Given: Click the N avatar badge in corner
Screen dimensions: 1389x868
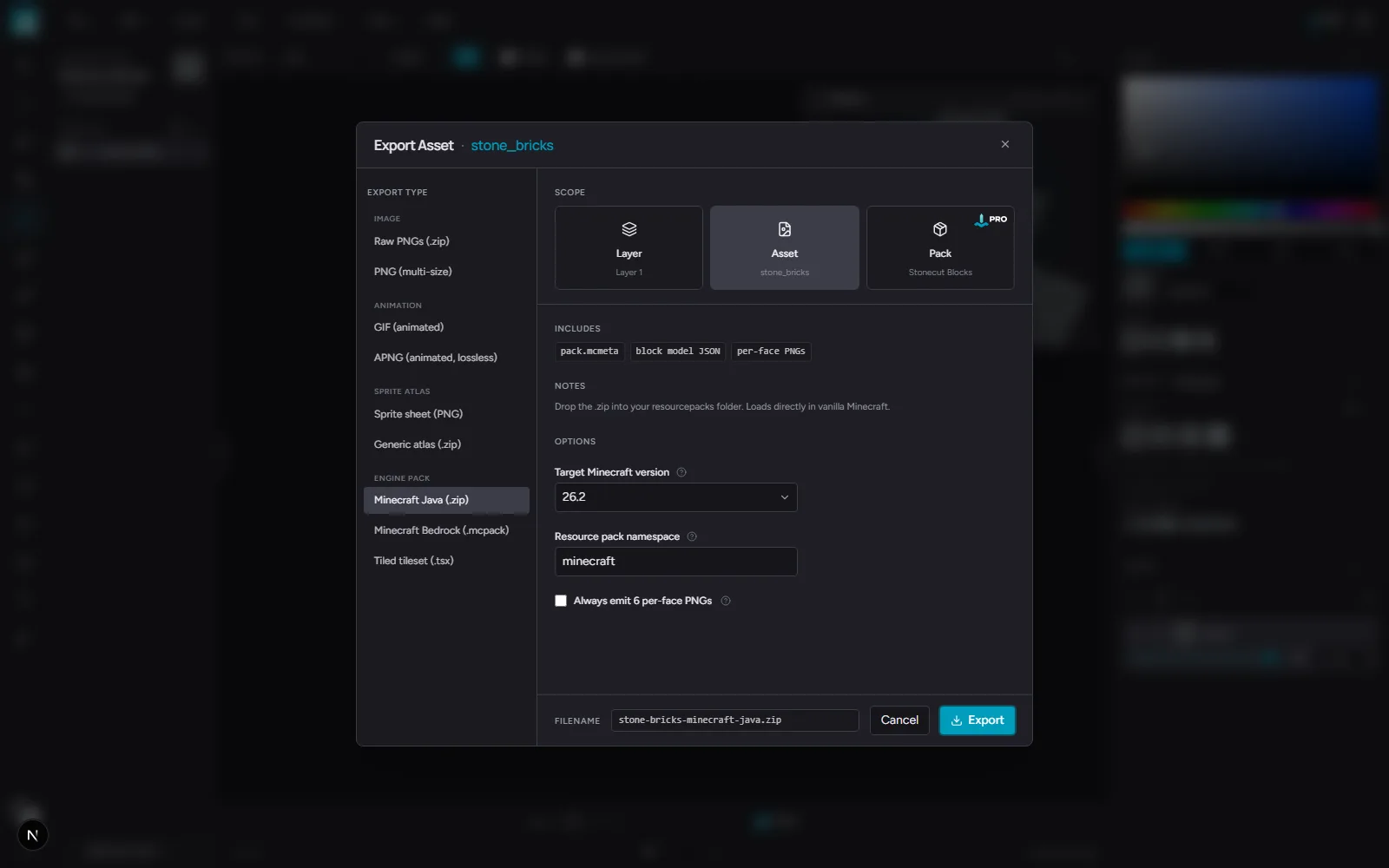Looking at the screenshot, I should pos(32,835).
